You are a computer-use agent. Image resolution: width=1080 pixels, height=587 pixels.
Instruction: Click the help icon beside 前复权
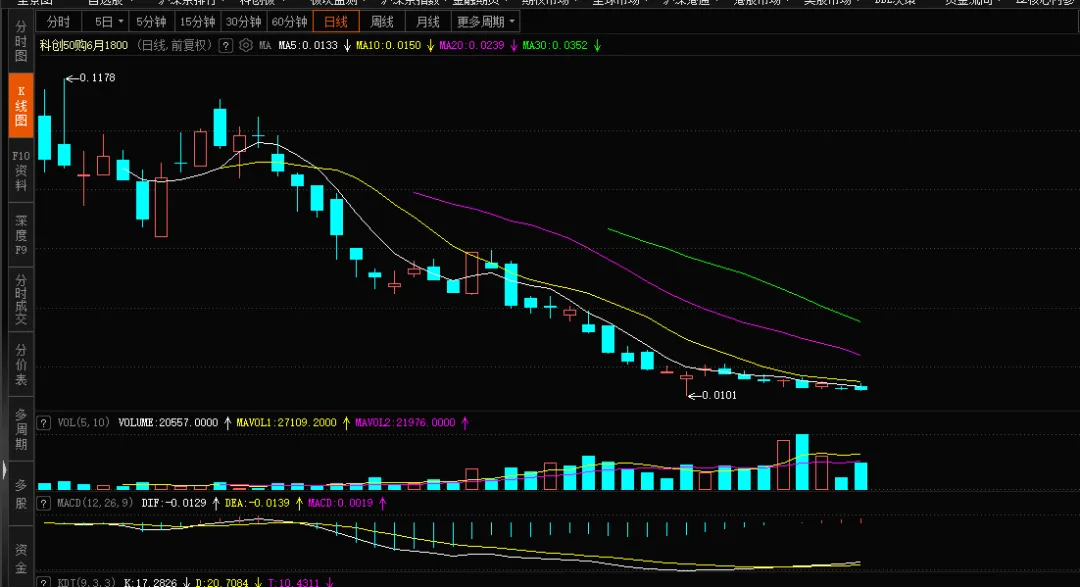tap(225, 45)
